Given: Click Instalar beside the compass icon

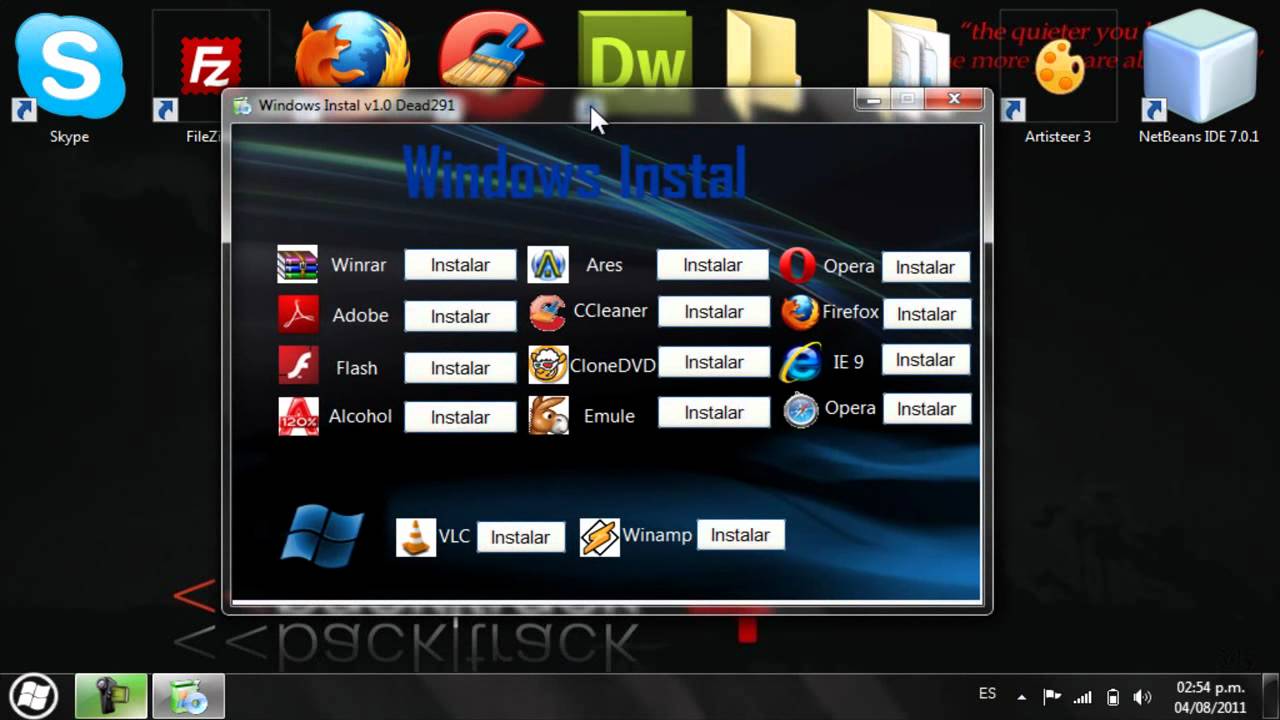Looking at the screenshot, I should coord(926,408).
